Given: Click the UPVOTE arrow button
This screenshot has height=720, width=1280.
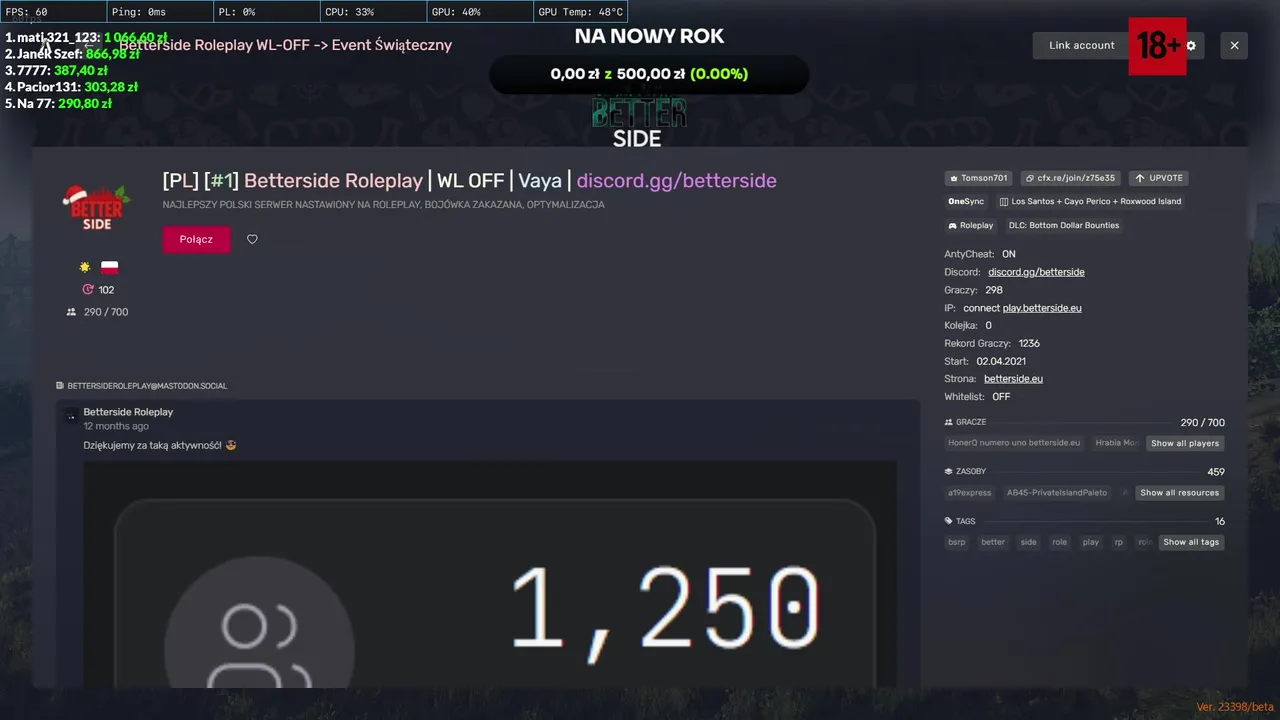Looking at the screenshot, I should click(1159, 178).
